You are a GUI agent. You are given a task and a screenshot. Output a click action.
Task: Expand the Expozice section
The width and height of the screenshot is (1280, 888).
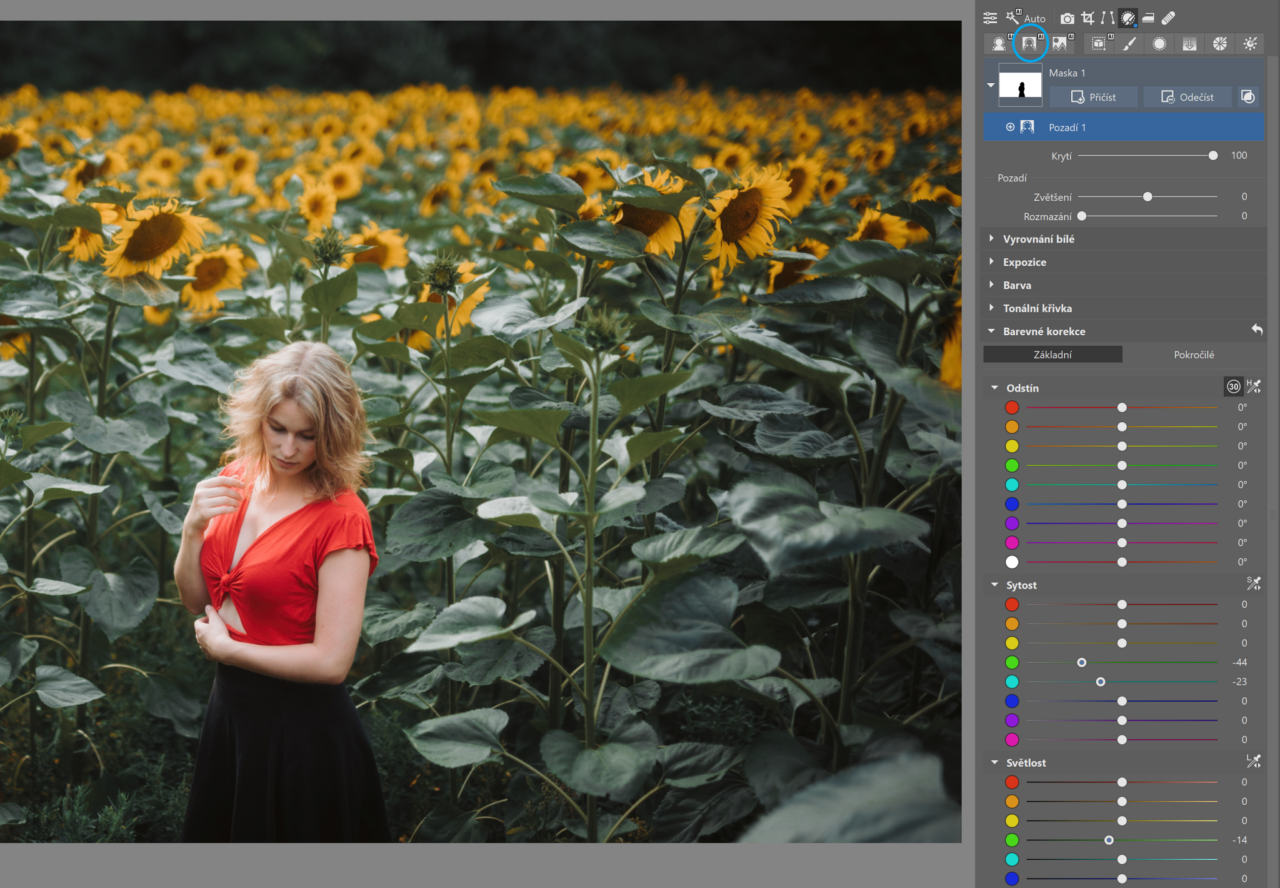[x=1024, y=262]
